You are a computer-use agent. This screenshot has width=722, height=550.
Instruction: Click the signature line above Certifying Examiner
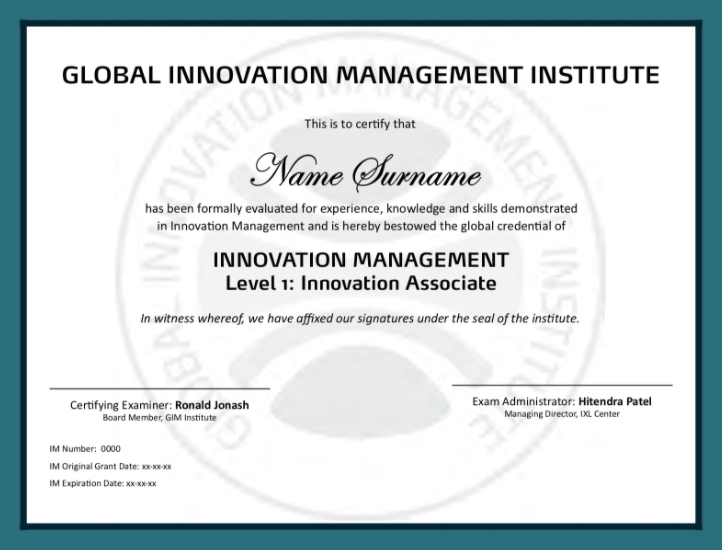(159, 389)
